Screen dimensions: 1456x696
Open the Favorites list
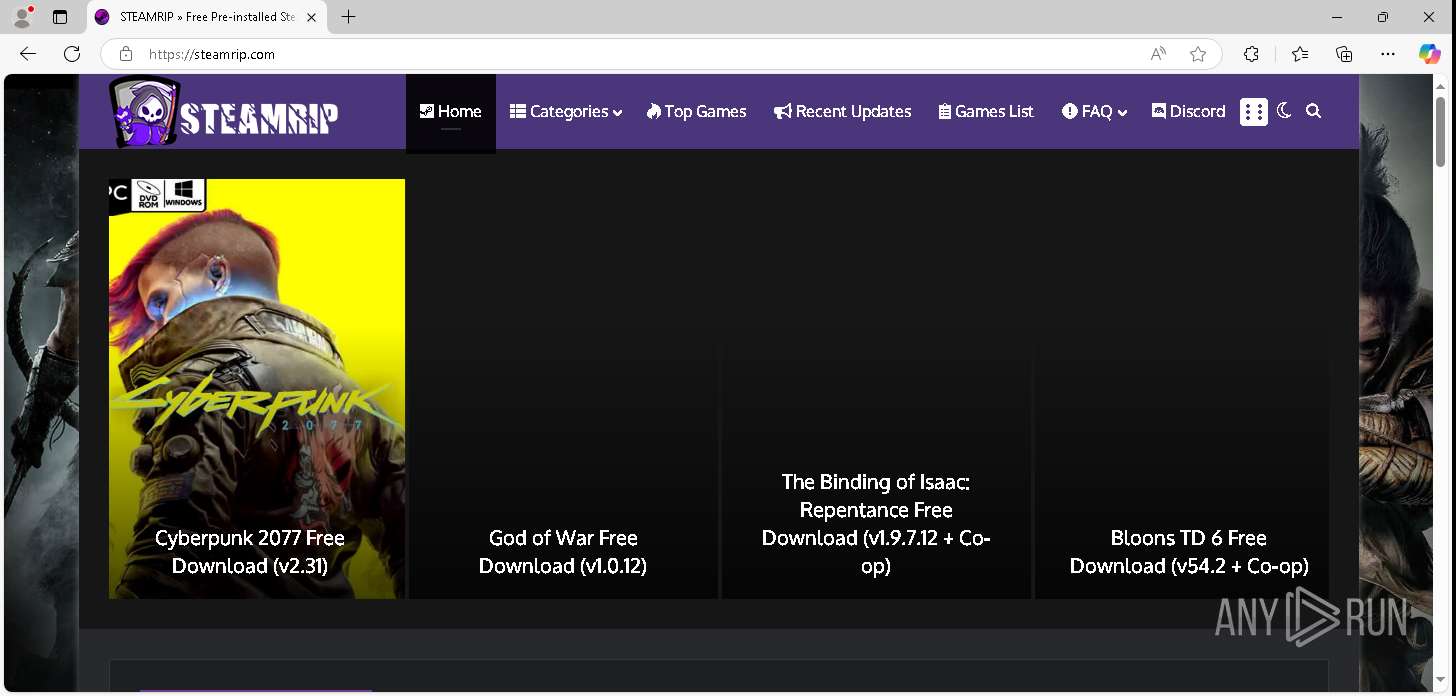point(1300,54)
